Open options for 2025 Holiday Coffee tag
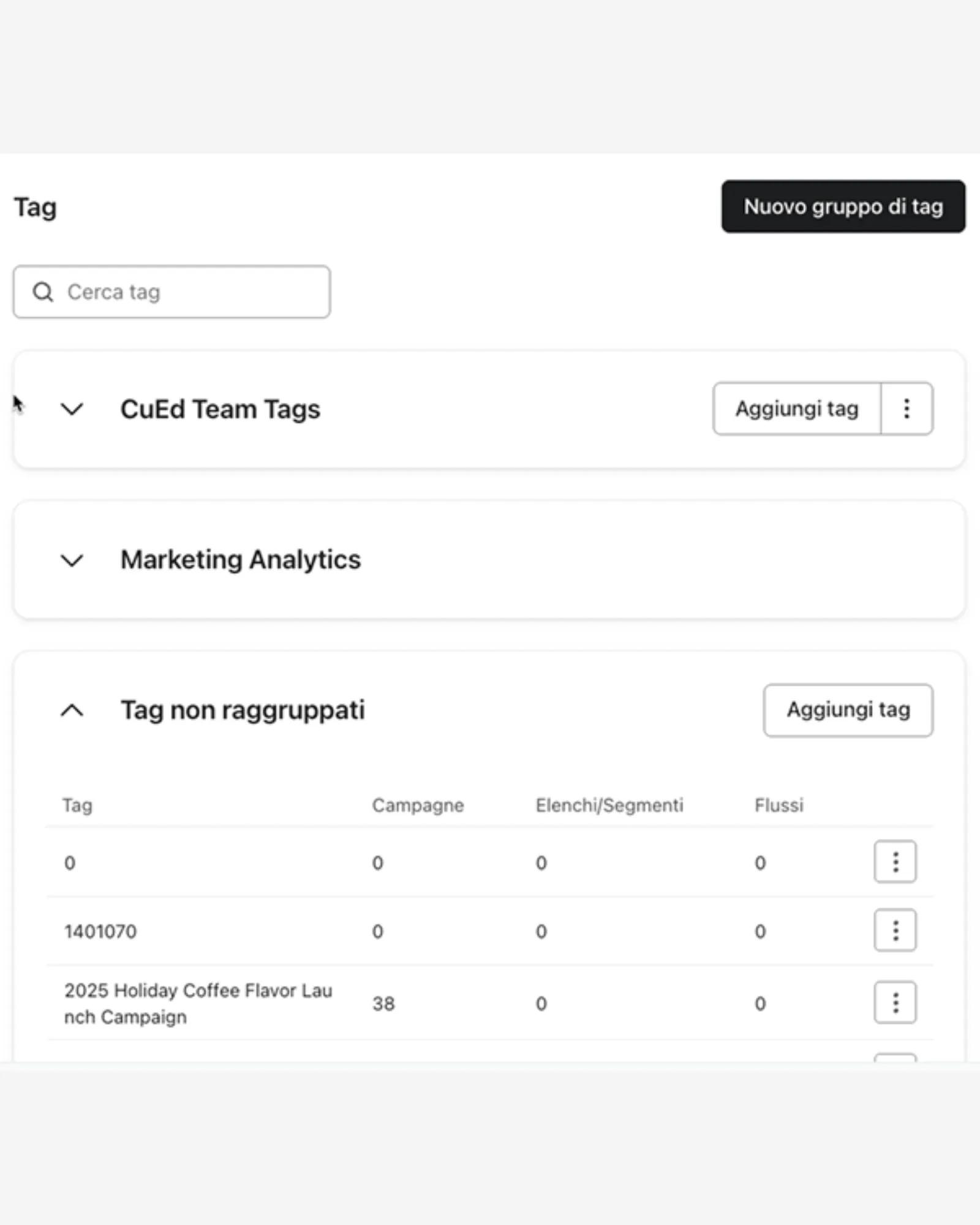Viewport: 980px width, 1225px height. pos(895,1003)
